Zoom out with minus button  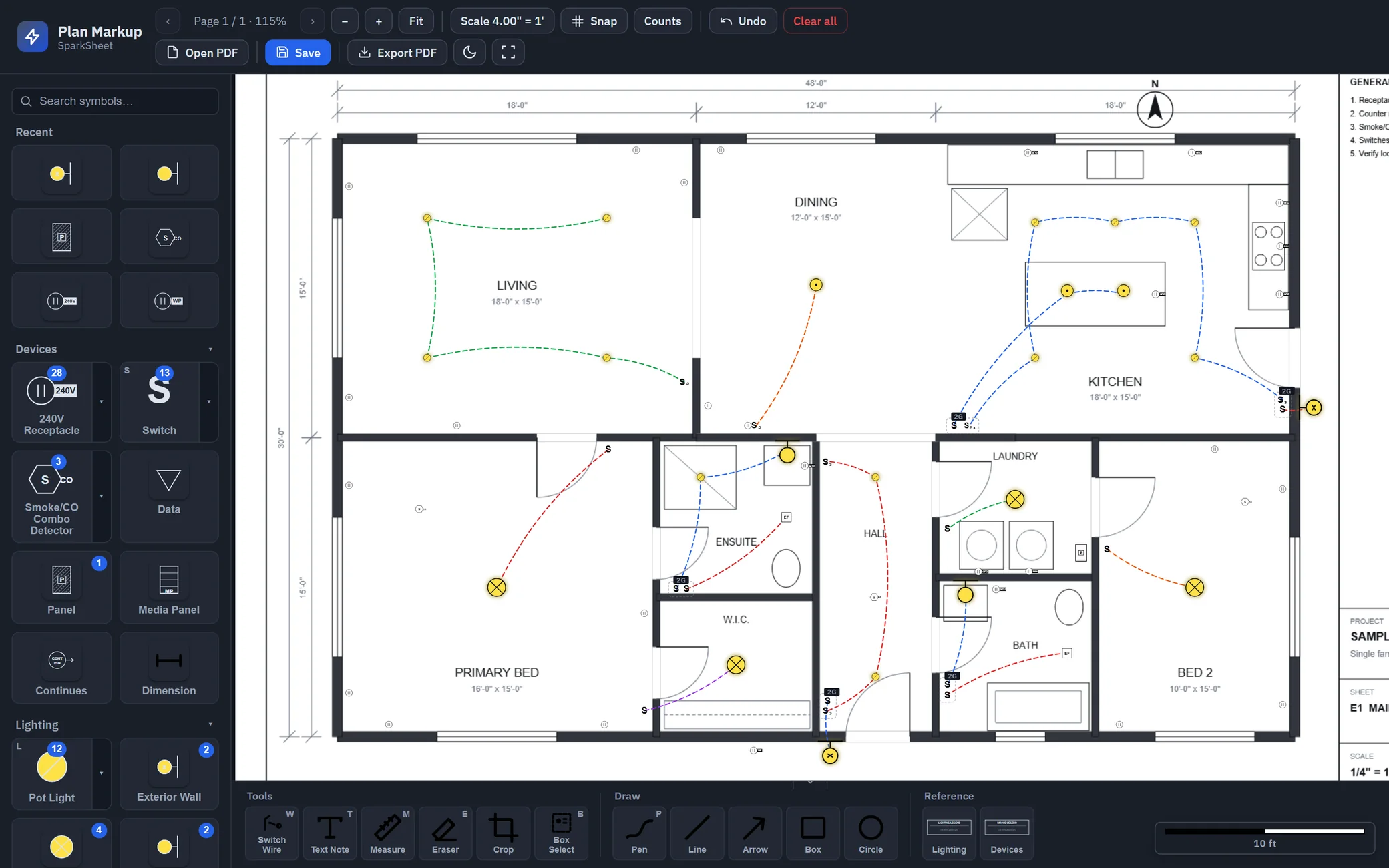point(345,21)
